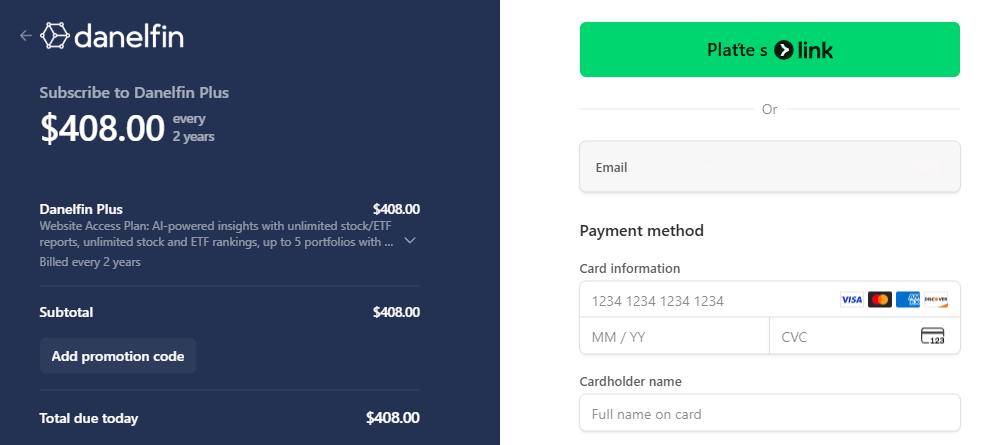Click the Add promotion code button
This screenshot has height=445, width=987.
point(118,356)
